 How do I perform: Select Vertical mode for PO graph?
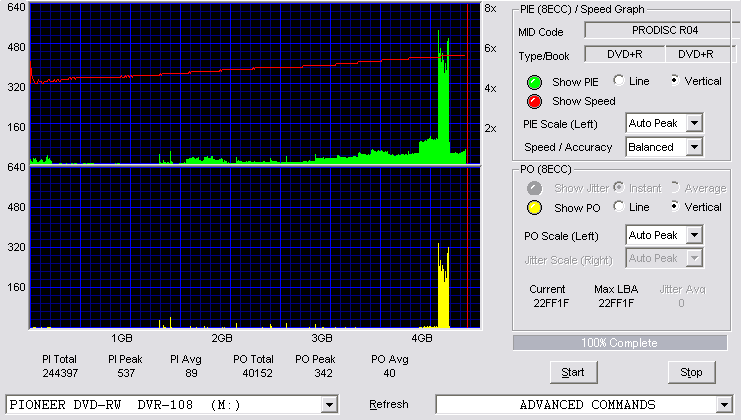point(675,206)
